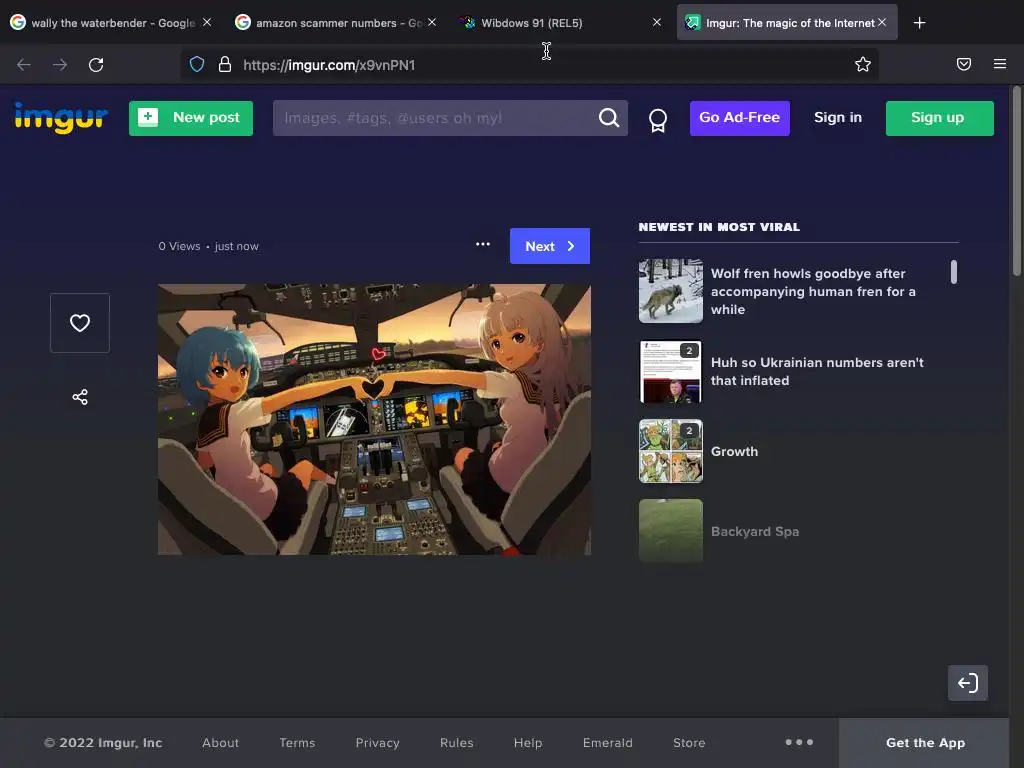Open the Emerald footer link
Image resolution: width=1024 pixels, height=768 pixels.
[607, 743]
